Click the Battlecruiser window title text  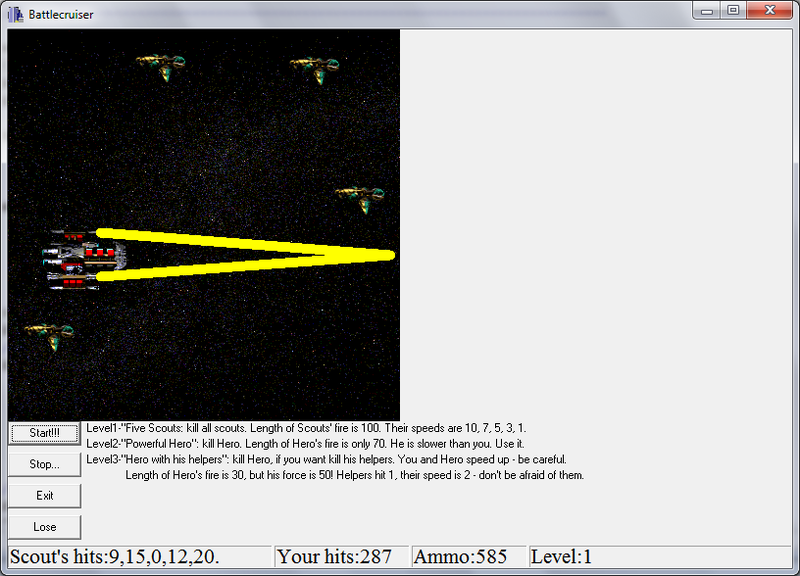(61, 15)
